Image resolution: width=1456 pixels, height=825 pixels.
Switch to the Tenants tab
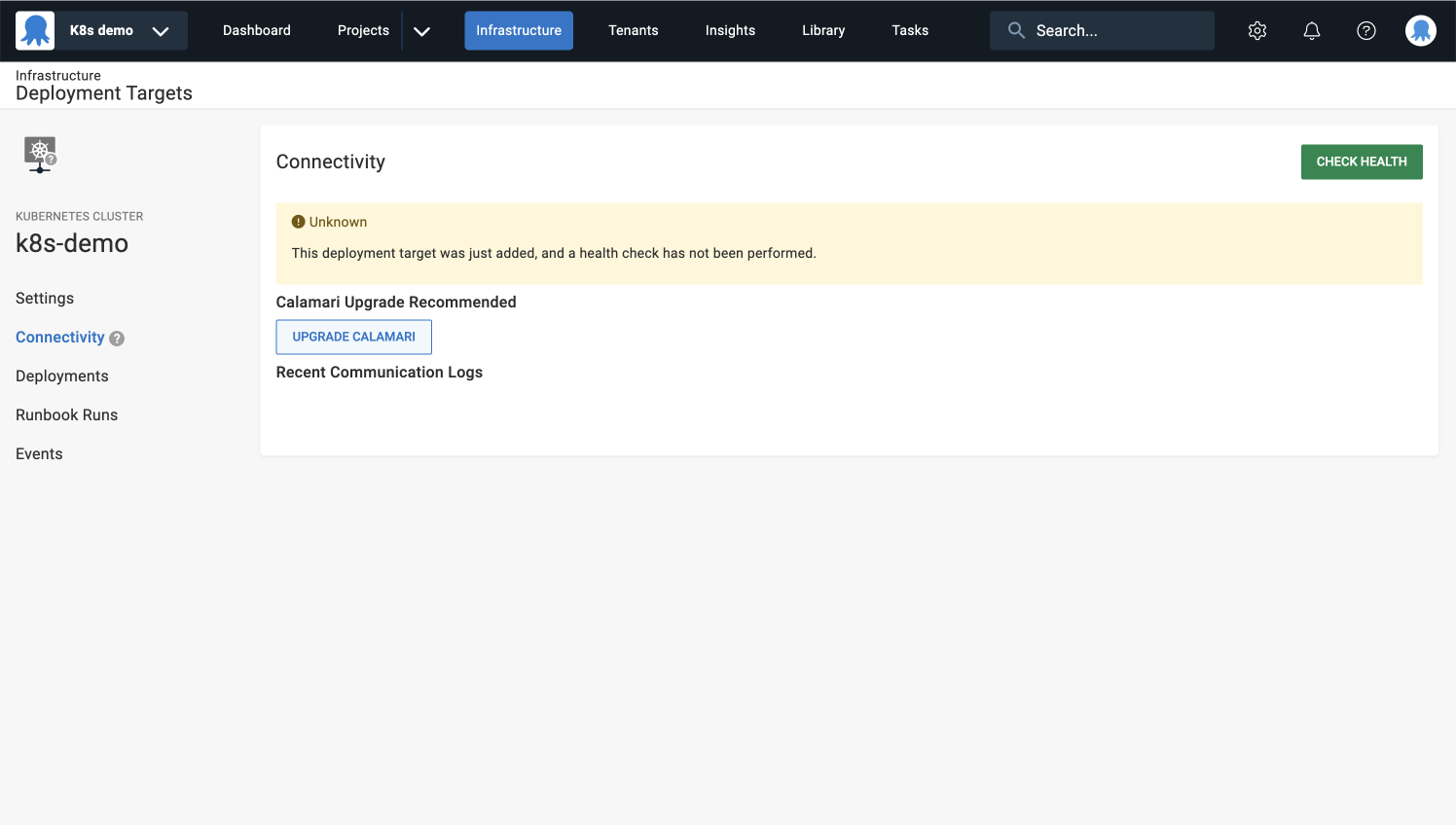633,30
